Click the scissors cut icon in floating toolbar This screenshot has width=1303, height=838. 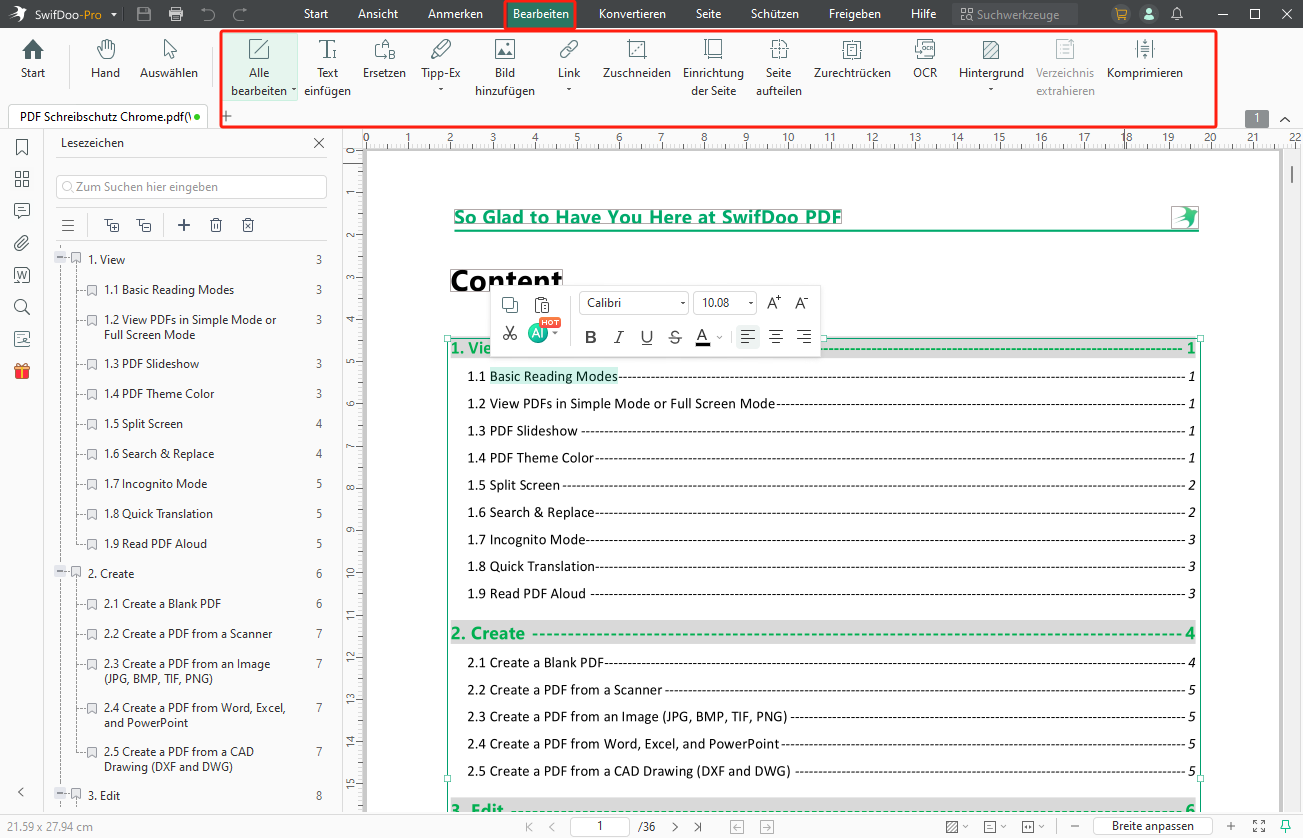point(510,334)
